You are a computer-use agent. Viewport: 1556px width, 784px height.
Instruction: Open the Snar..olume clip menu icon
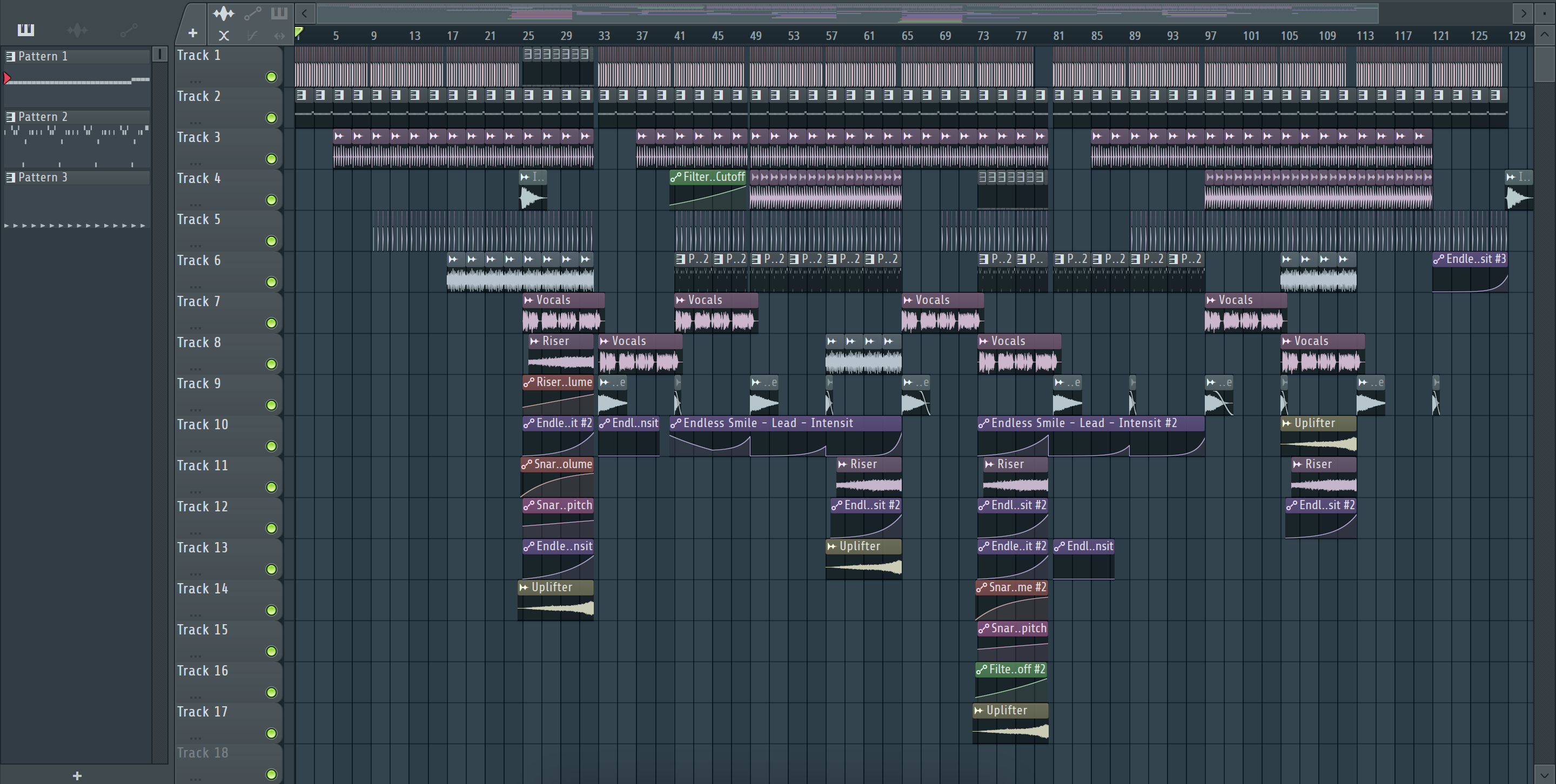click(x=527, y=465)
